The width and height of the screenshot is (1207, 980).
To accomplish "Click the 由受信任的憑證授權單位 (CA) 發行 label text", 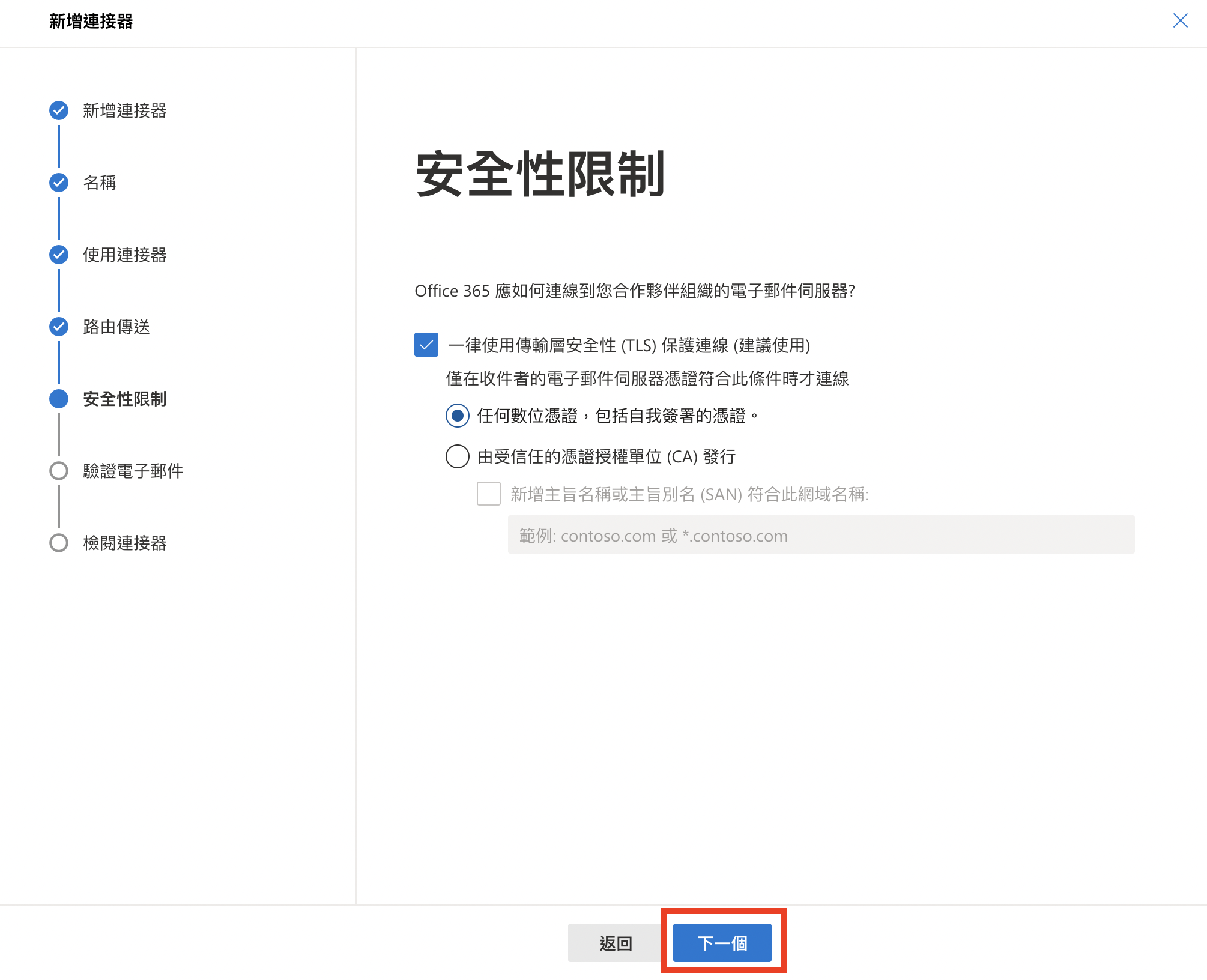I will point(607,456).
